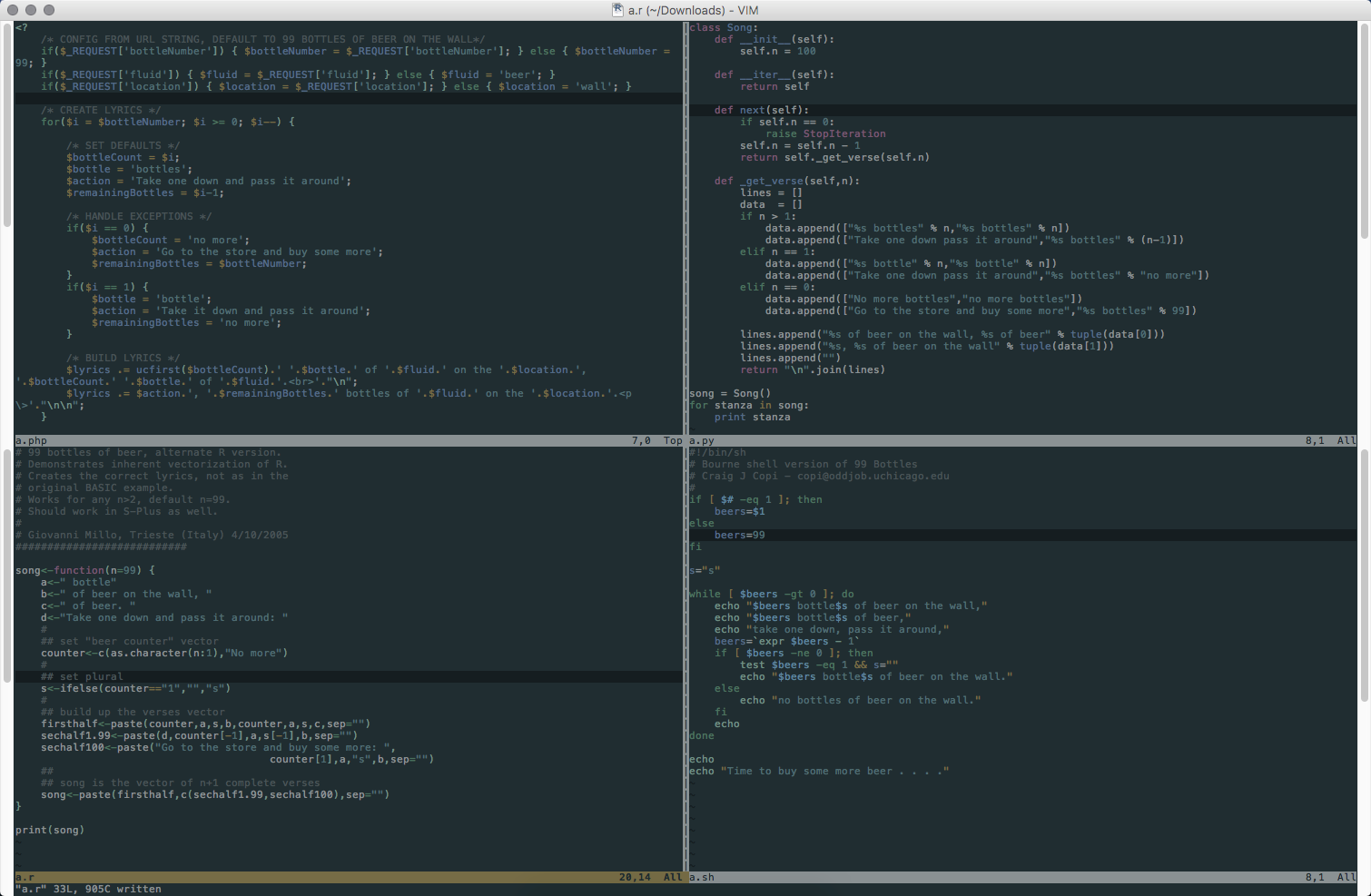
Task: Click the line "if($i == 0) {"
Action: pos(107,228)
